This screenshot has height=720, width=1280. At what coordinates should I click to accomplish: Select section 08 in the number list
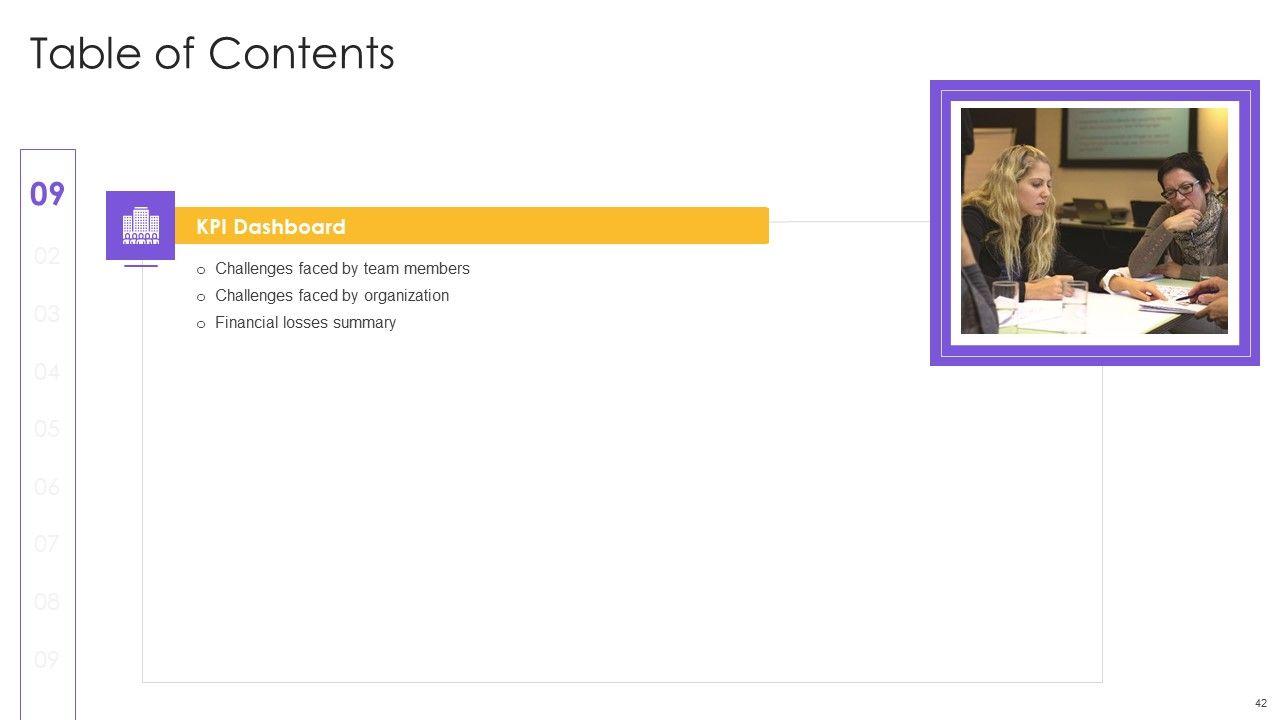(47, 602)
